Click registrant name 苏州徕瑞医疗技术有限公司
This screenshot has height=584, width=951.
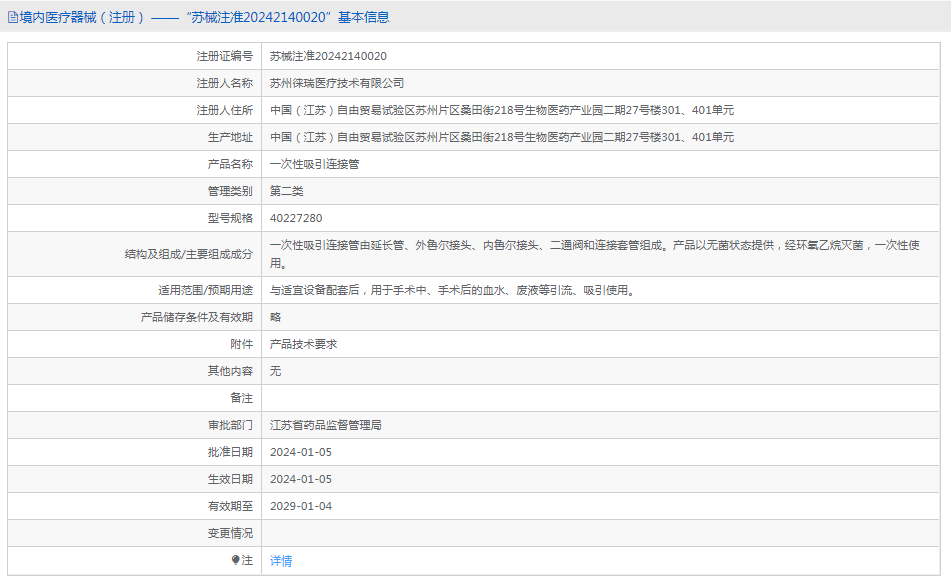coord(337,83)
